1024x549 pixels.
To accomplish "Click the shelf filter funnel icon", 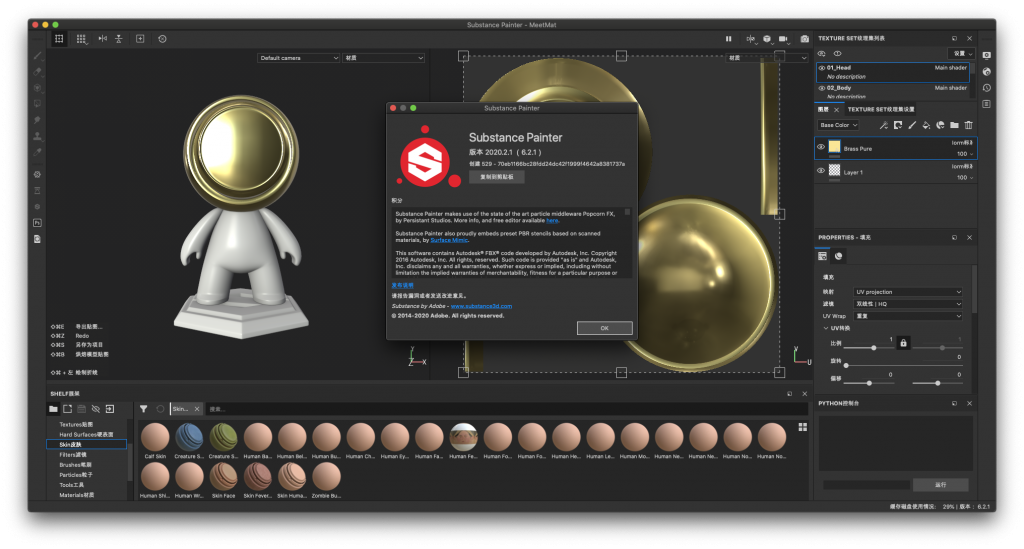I will pos(144,409).
